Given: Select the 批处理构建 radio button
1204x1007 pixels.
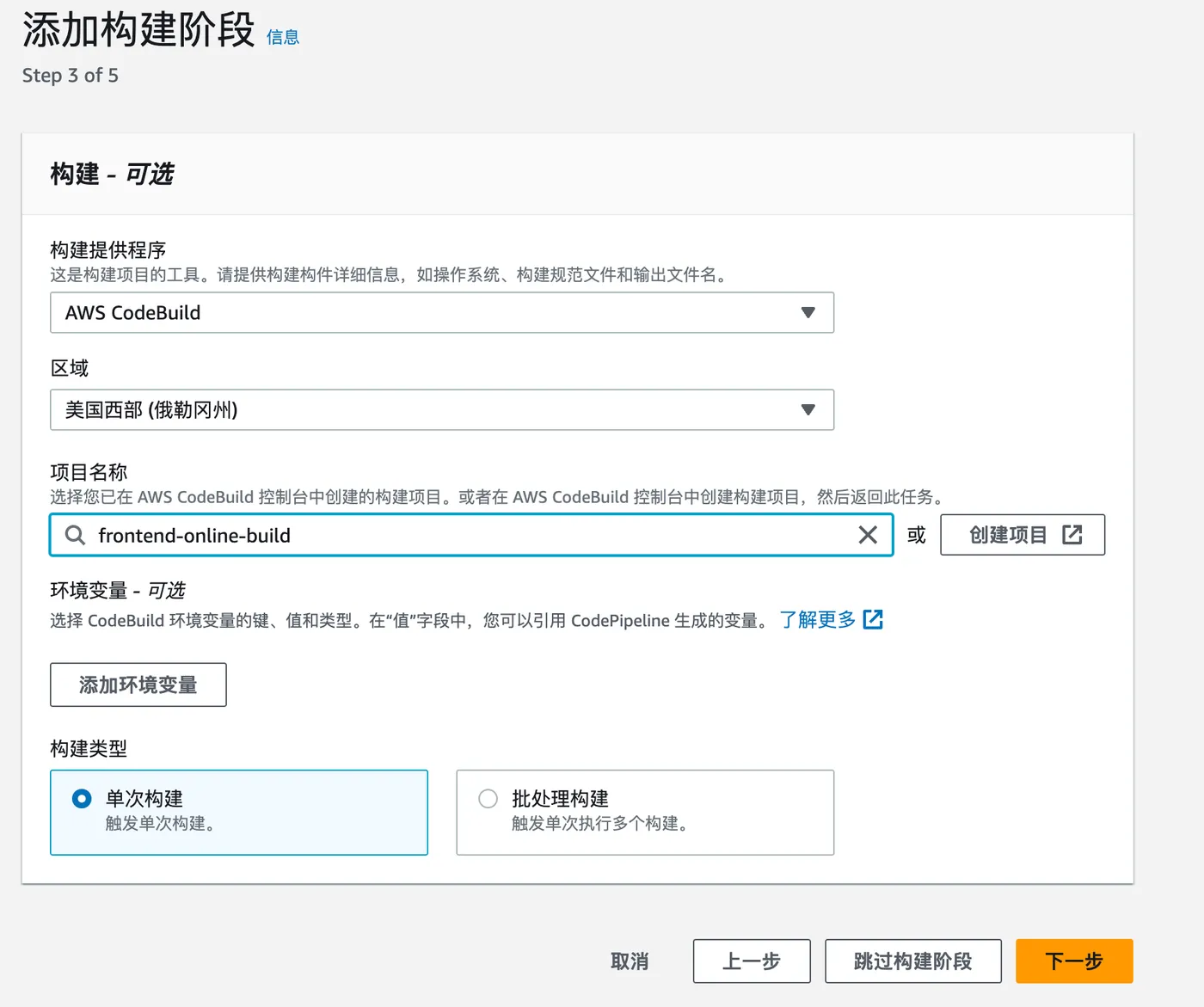Looking at the screenshot, I should pyautogui.click(x=488, y=799).
